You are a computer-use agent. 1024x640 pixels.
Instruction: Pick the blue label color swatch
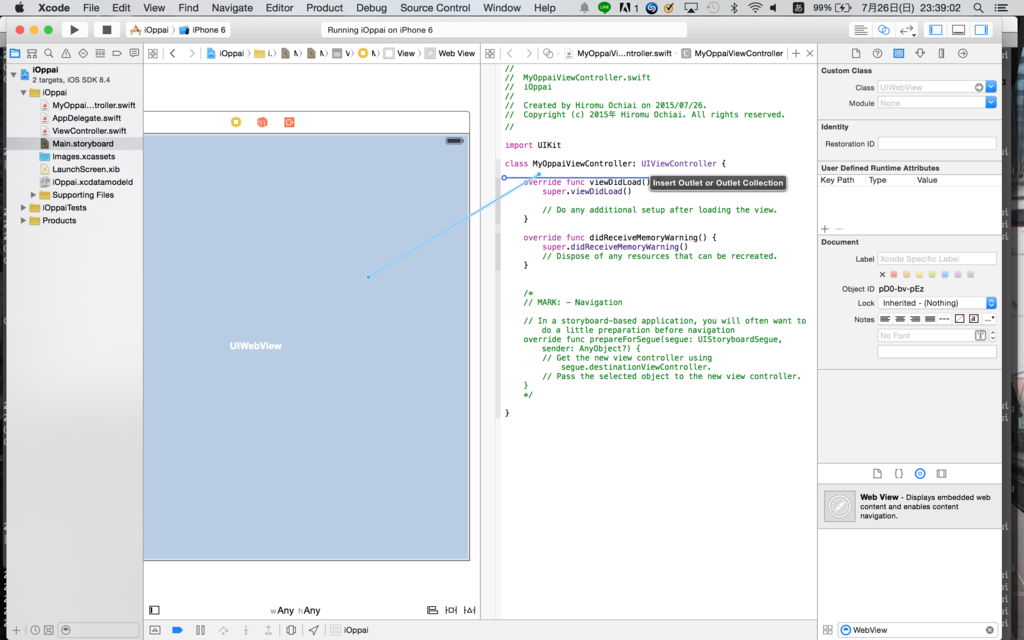click(x=945, y=274)
